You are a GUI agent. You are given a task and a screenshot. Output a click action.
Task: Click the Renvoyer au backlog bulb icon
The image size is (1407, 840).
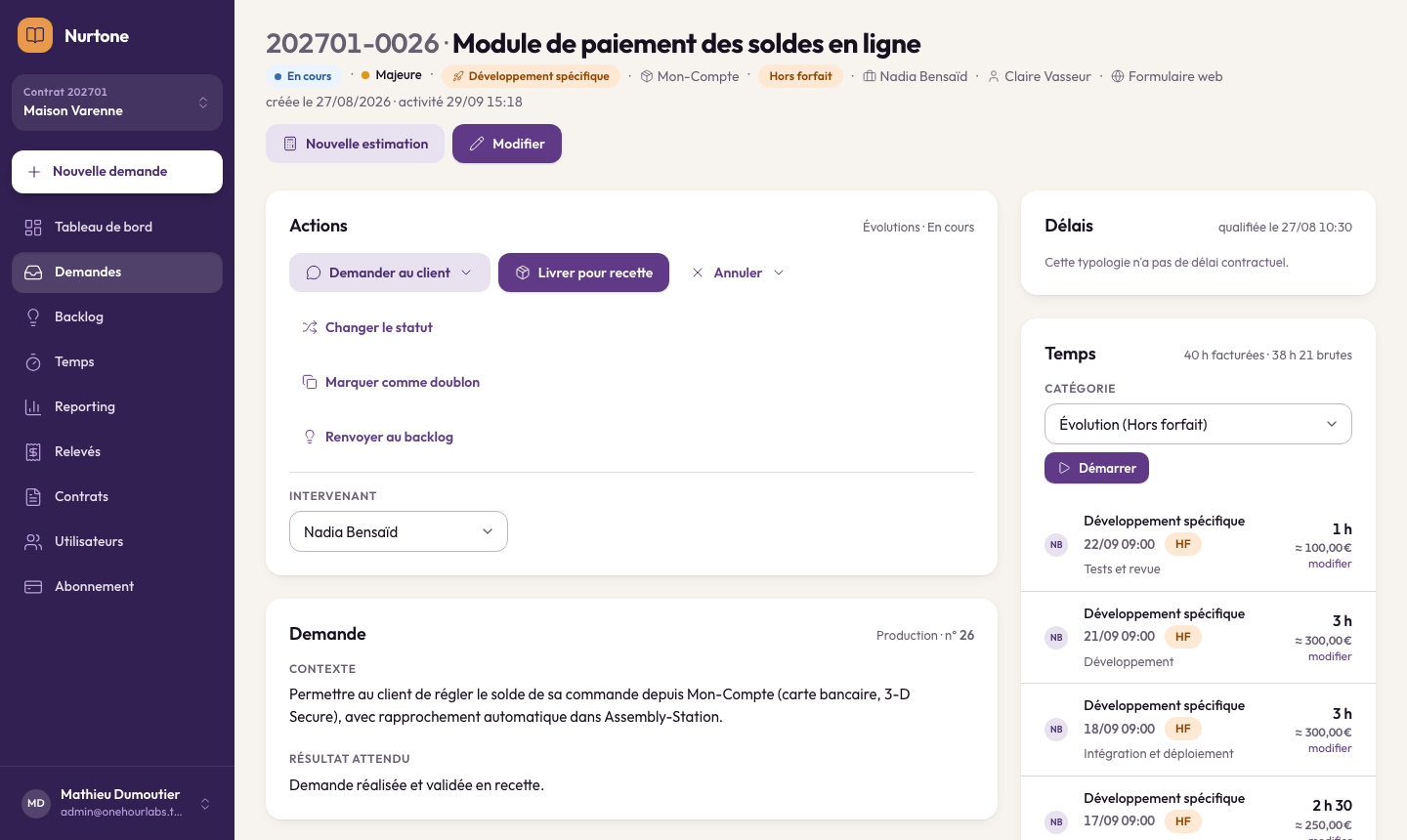point(310,437)
